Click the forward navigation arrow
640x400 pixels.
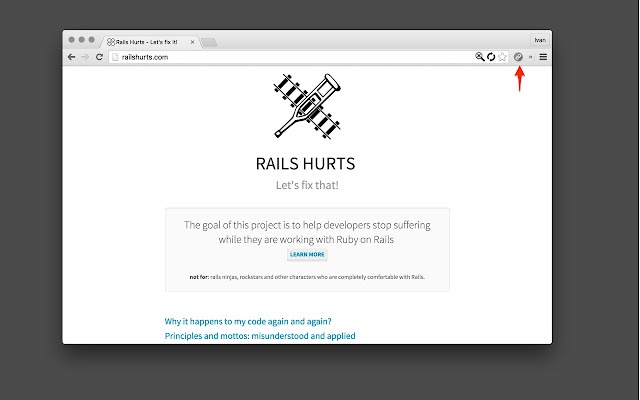85,57
